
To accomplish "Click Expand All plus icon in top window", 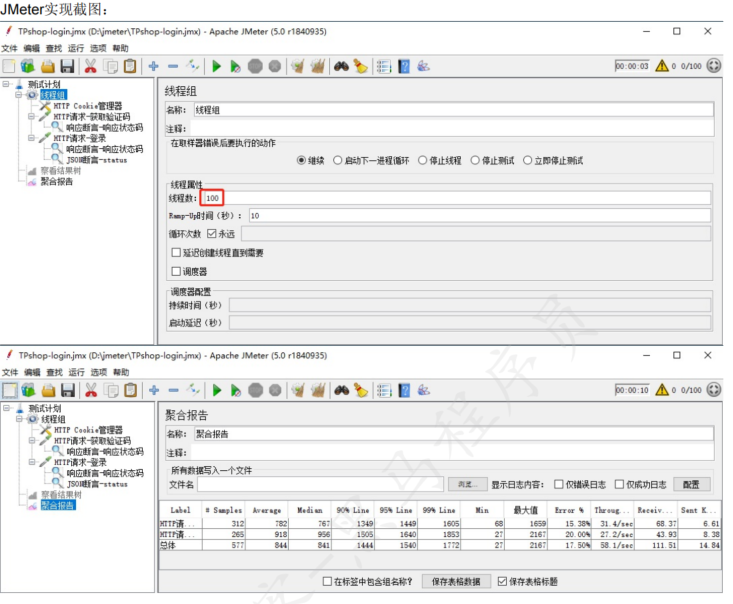I will [154, 66].
